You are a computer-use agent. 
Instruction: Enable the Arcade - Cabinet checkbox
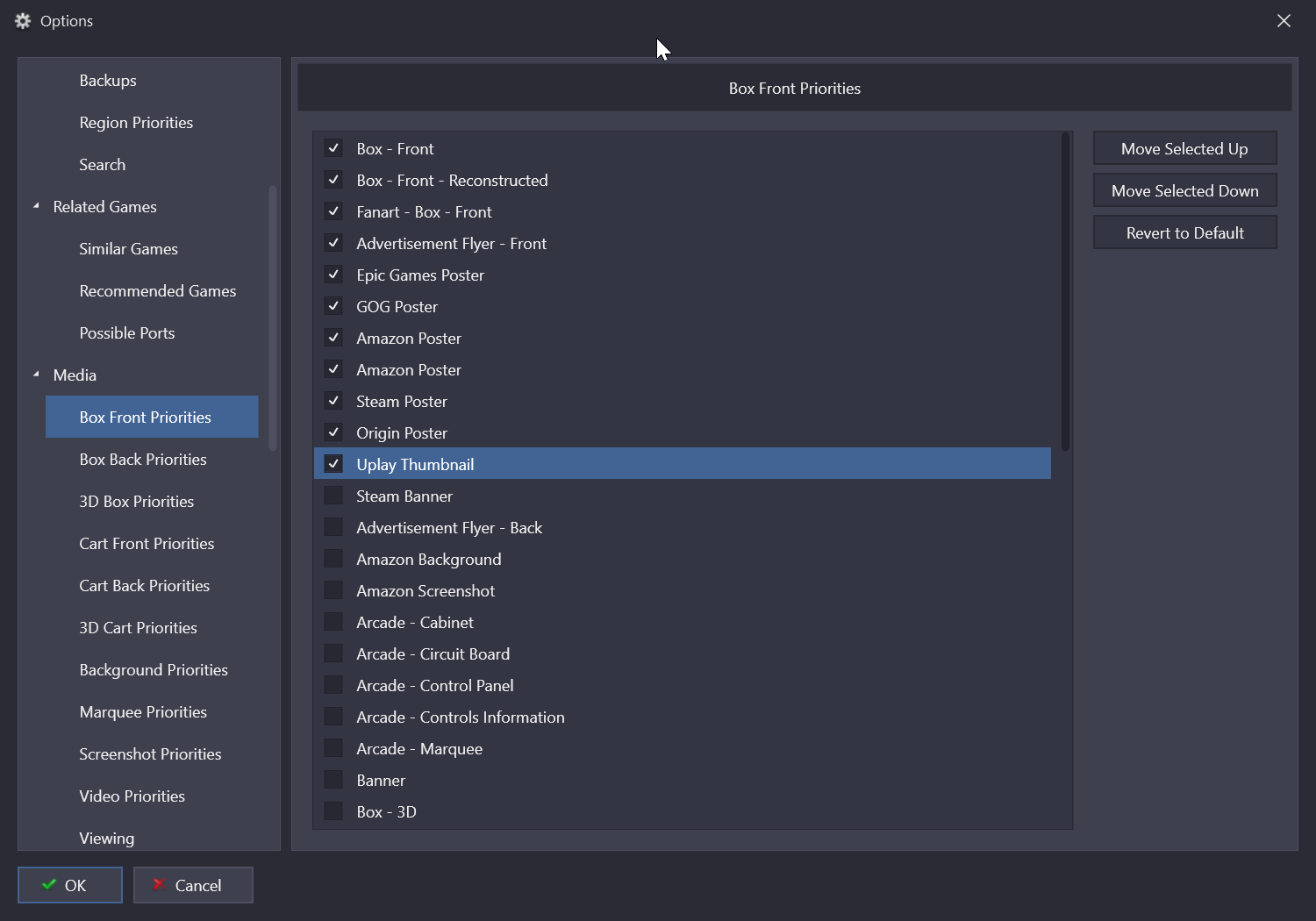point(333,622)
